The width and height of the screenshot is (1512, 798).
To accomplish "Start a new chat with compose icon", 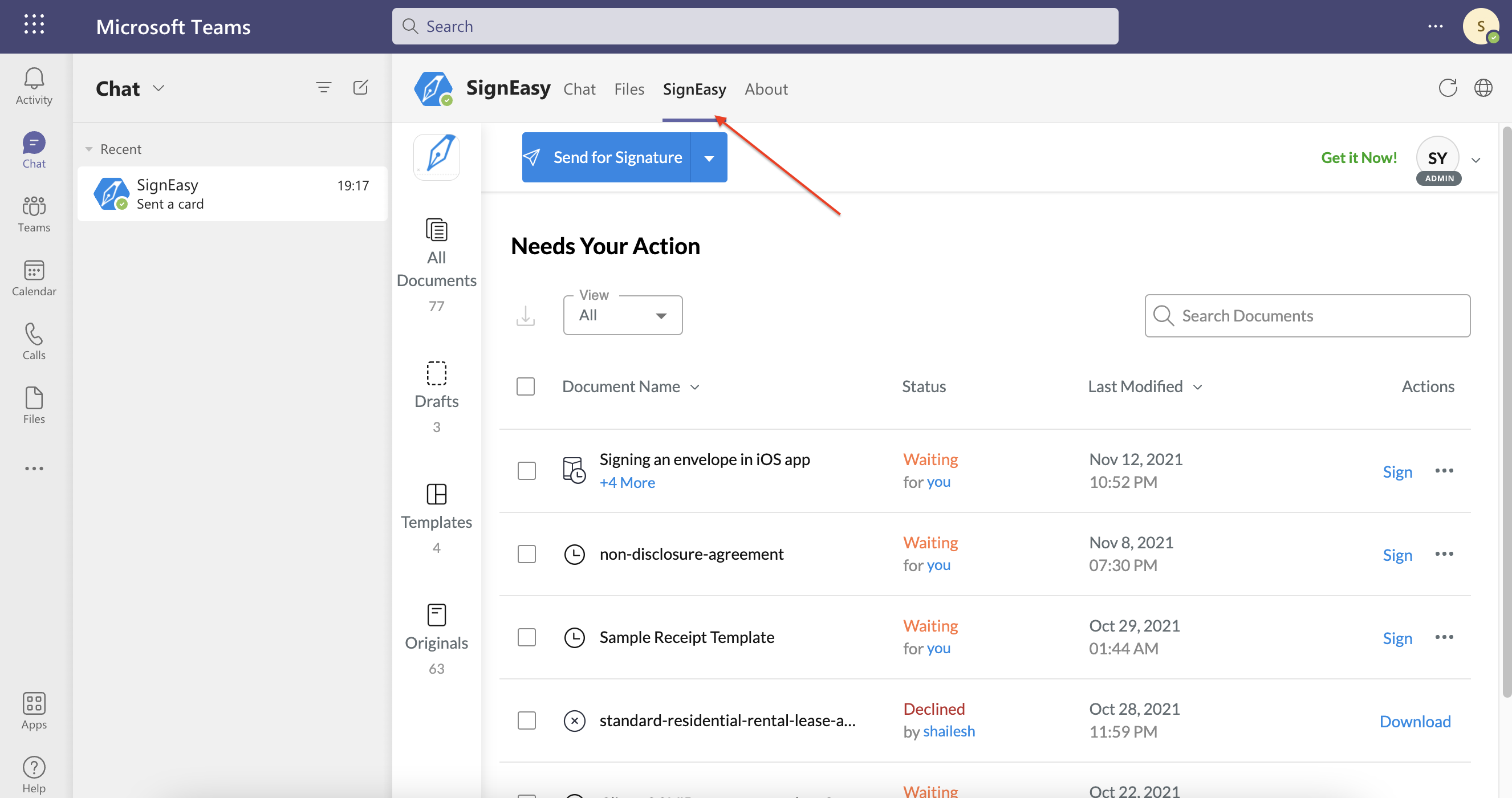I will [361, 87].
